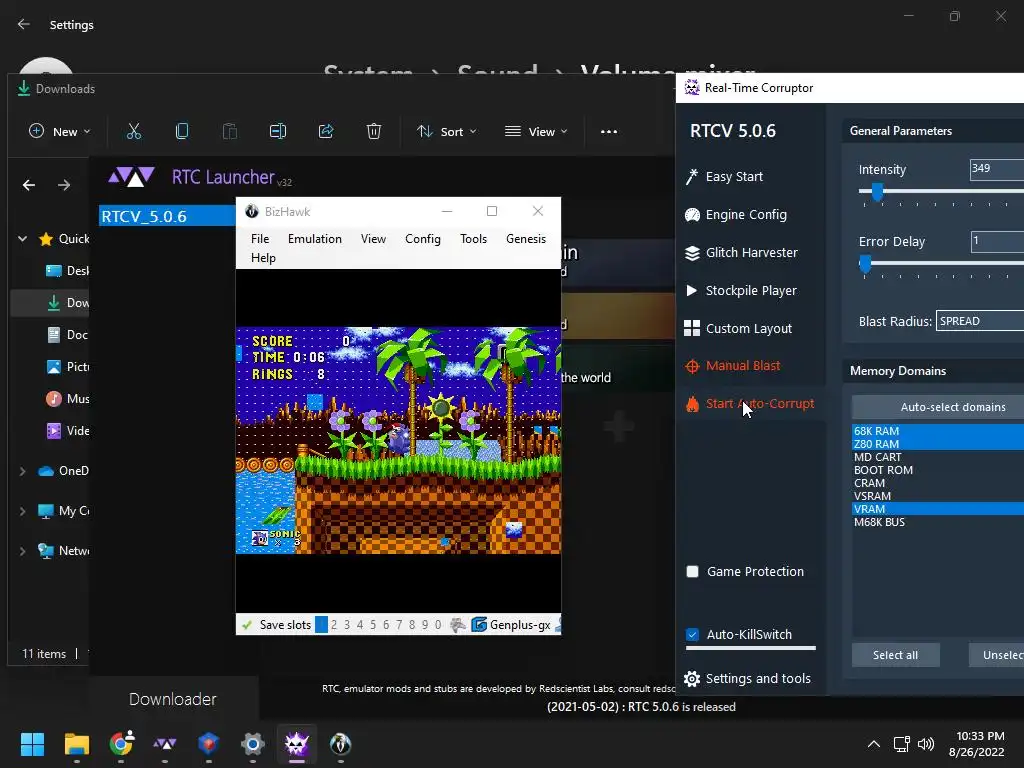Open Real-Time Corruptor taskbar icon

click(296, 744)
